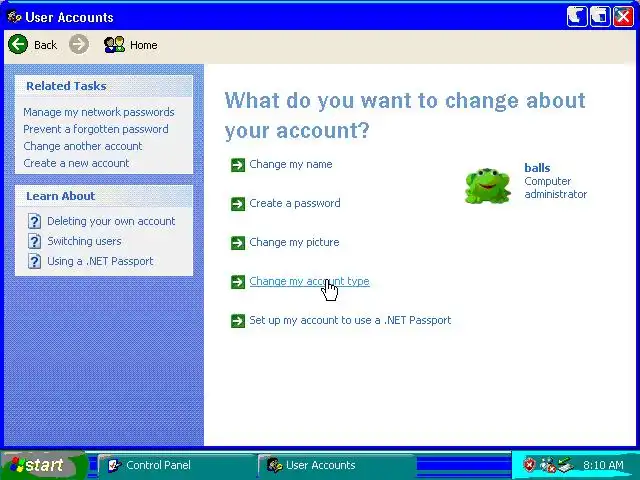This screenshot has height=480, width=640.
Task: Choose Create a password
Action: click(295, 203)
